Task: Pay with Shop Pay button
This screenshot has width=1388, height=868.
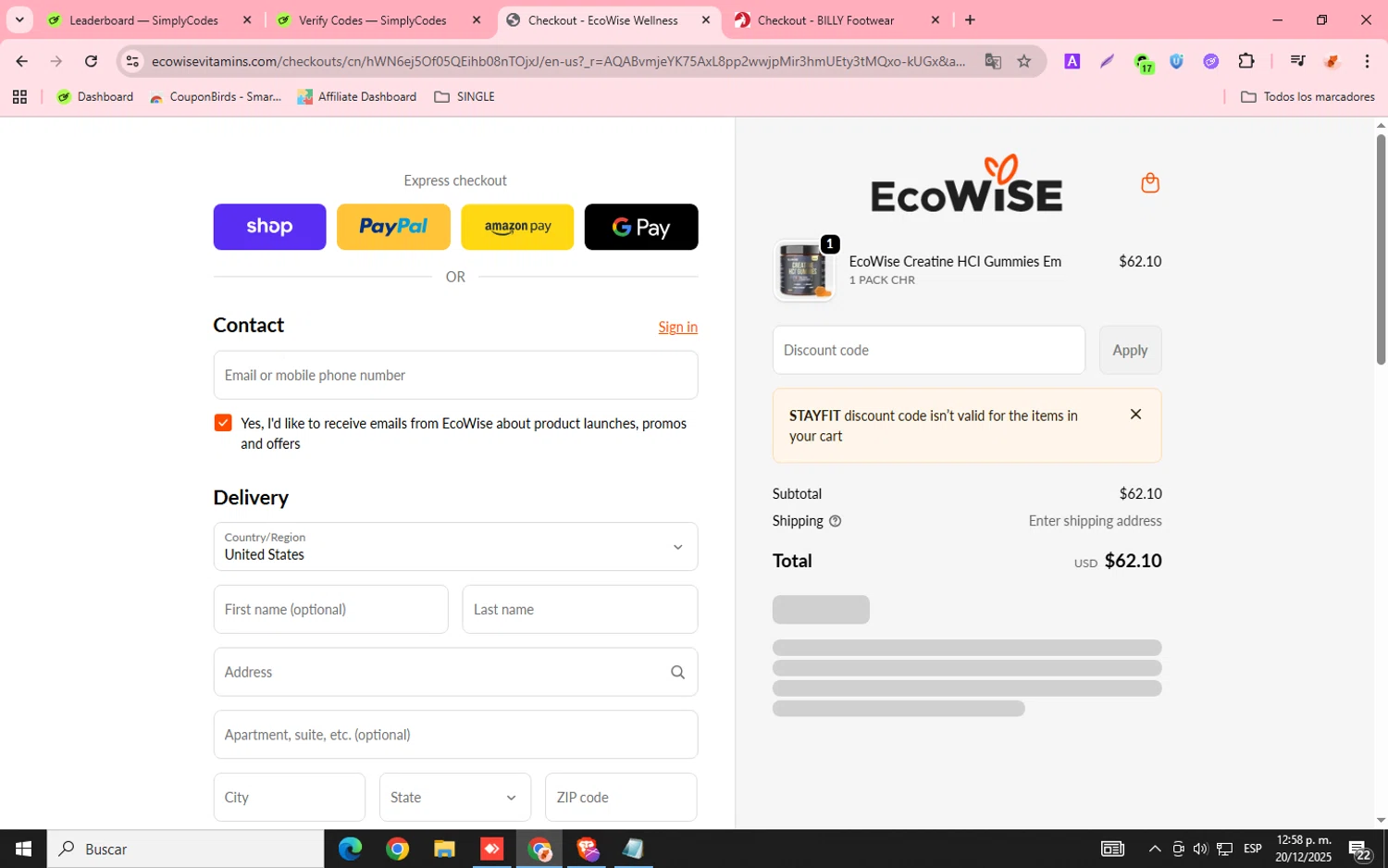Action: click(269, 227)
